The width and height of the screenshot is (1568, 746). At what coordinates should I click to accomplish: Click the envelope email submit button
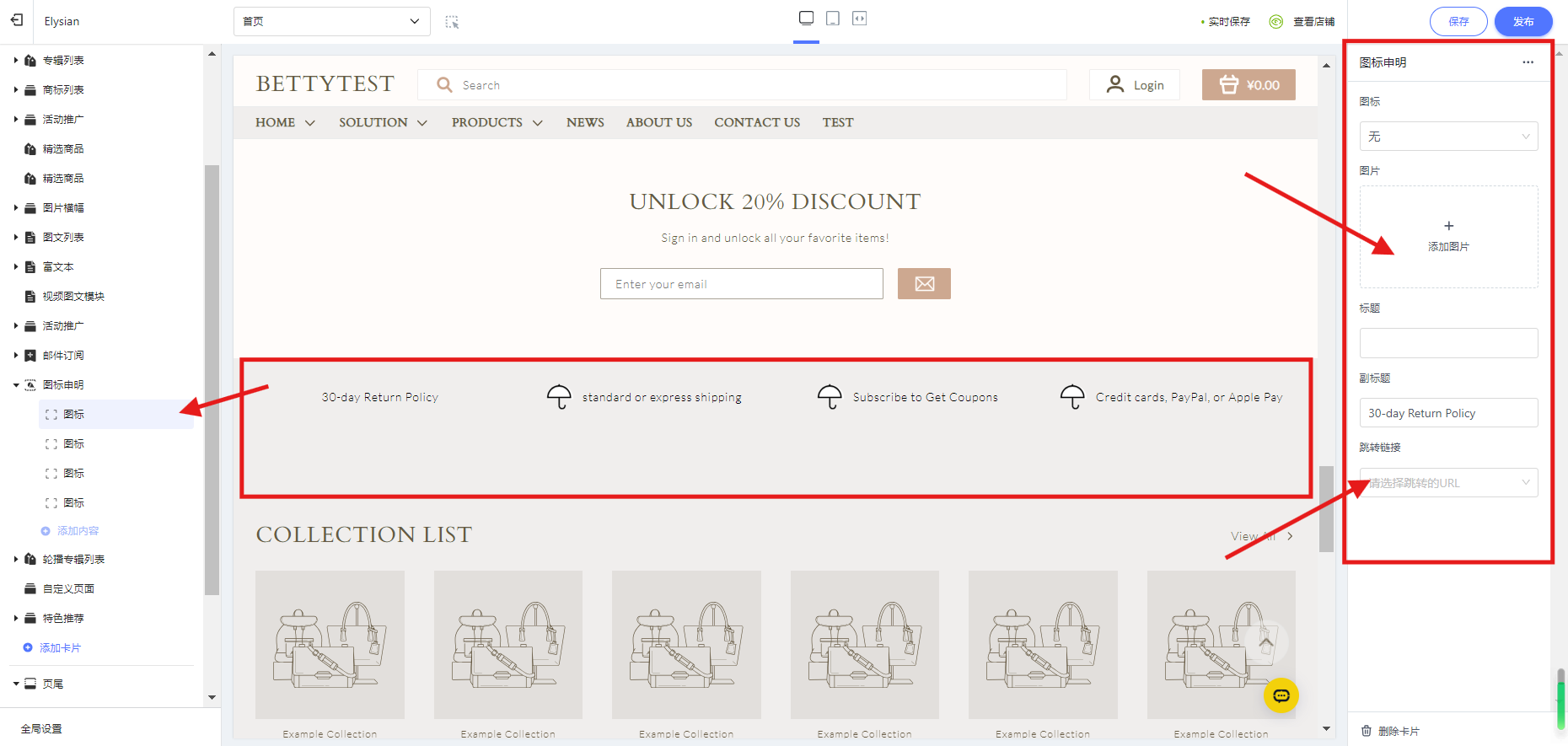pos(924,284)
